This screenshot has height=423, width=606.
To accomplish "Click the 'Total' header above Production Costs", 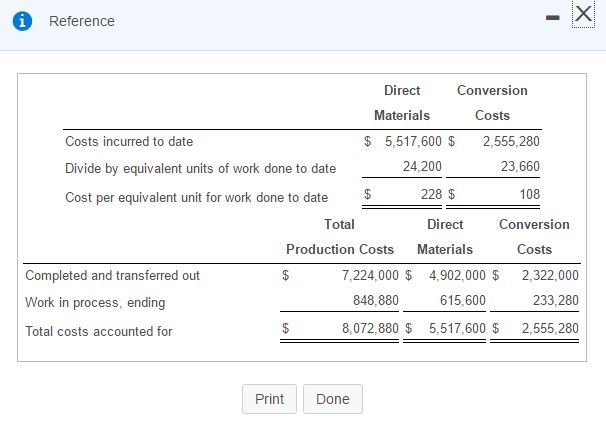I will tap(339, 224).
